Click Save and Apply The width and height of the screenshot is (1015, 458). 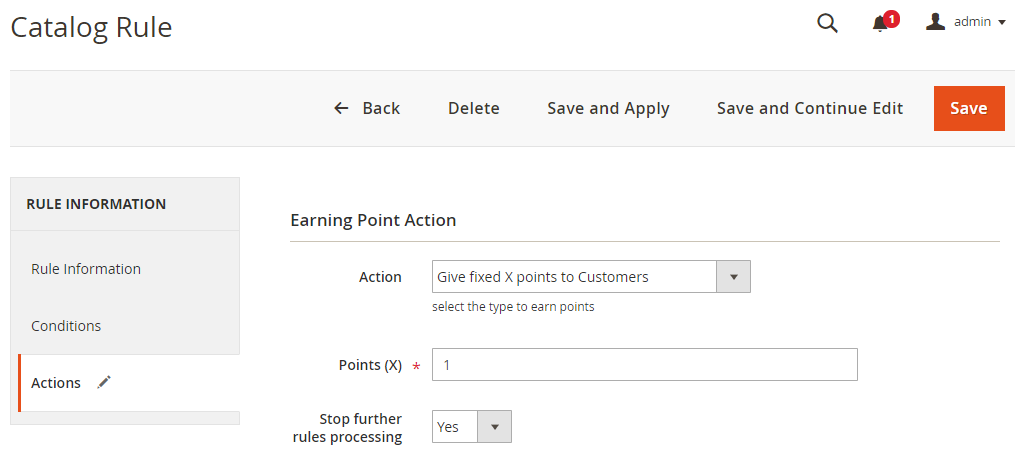tap(608, 108)
